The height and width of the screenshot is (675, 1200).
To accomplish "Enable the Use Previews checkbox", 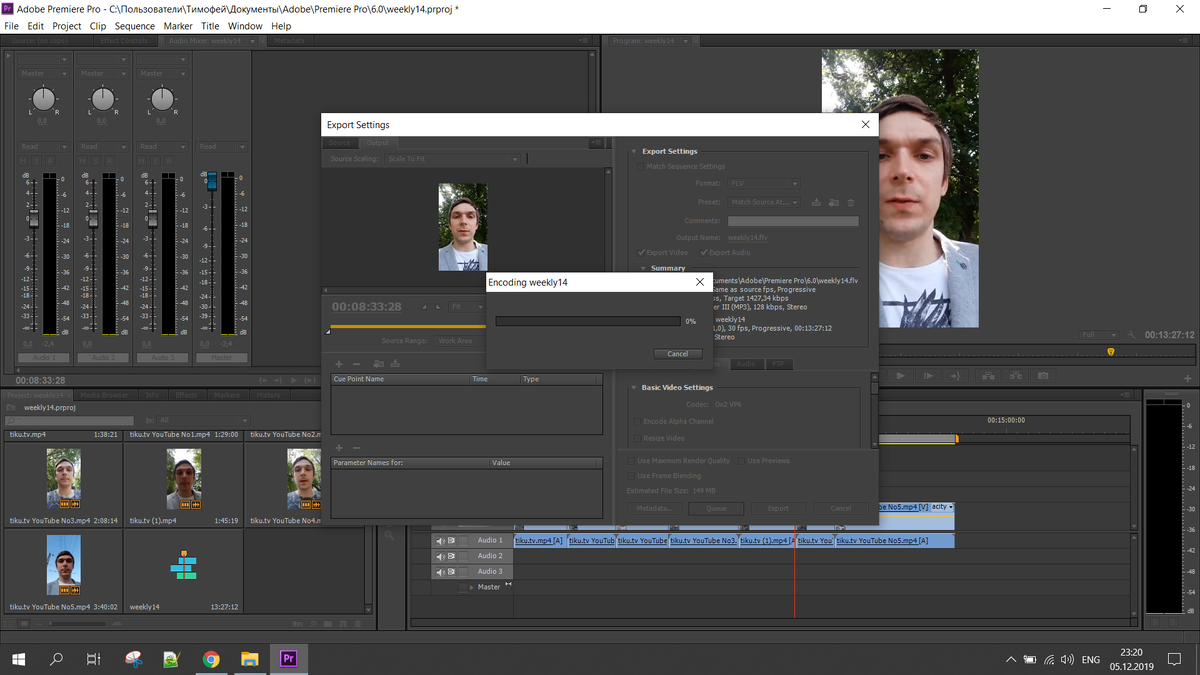I will (x=741, y=461).
